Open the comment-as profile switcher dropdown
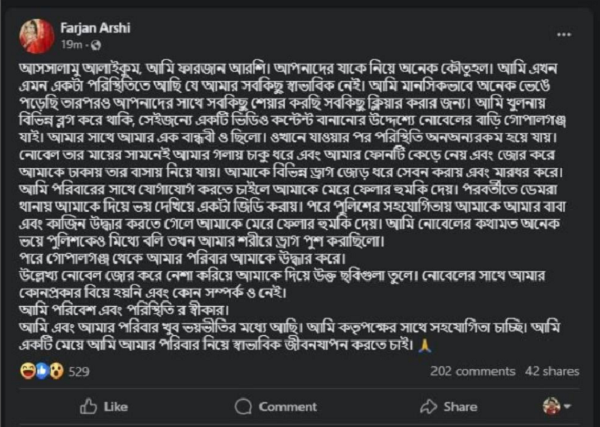The height and width of the screenshot is (427, 600). tap(569, 407)
